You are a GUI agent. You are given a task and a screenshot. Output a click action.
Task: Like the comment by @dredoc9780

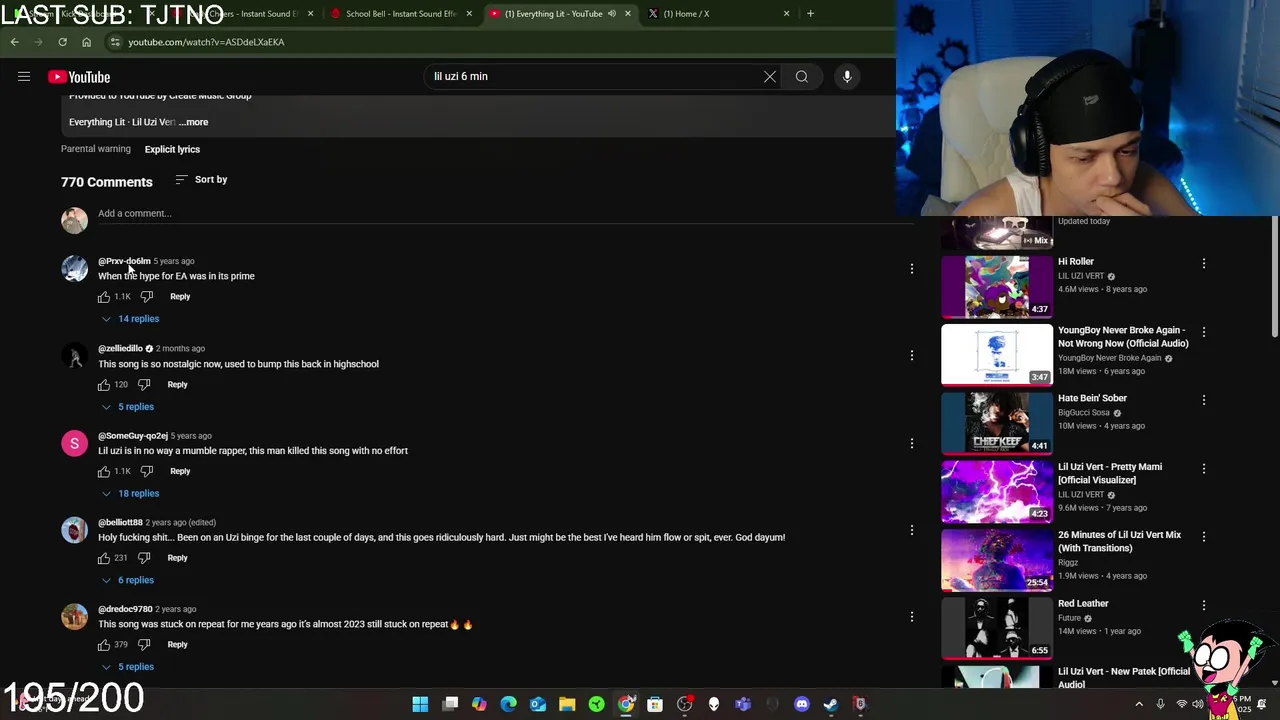(104, 645)
